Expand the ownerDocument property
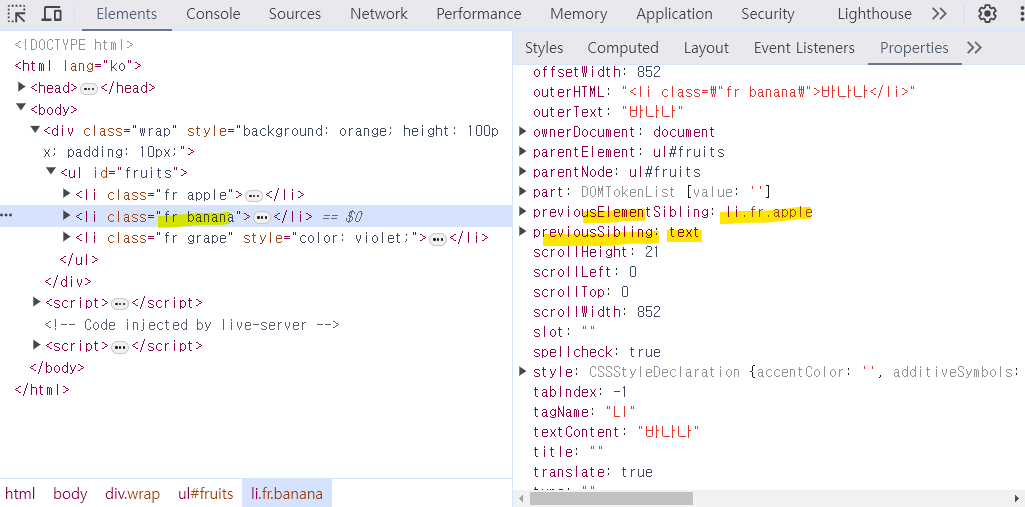The image size is (1025, 507). coord(522,131)
